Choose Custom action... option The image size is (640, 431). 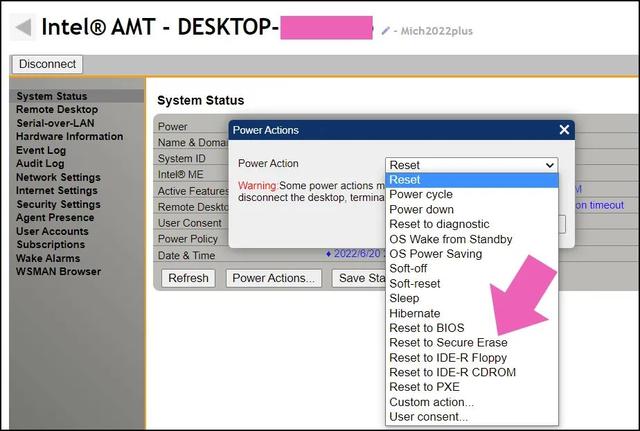pyautogui.click(x=472, y=402)
